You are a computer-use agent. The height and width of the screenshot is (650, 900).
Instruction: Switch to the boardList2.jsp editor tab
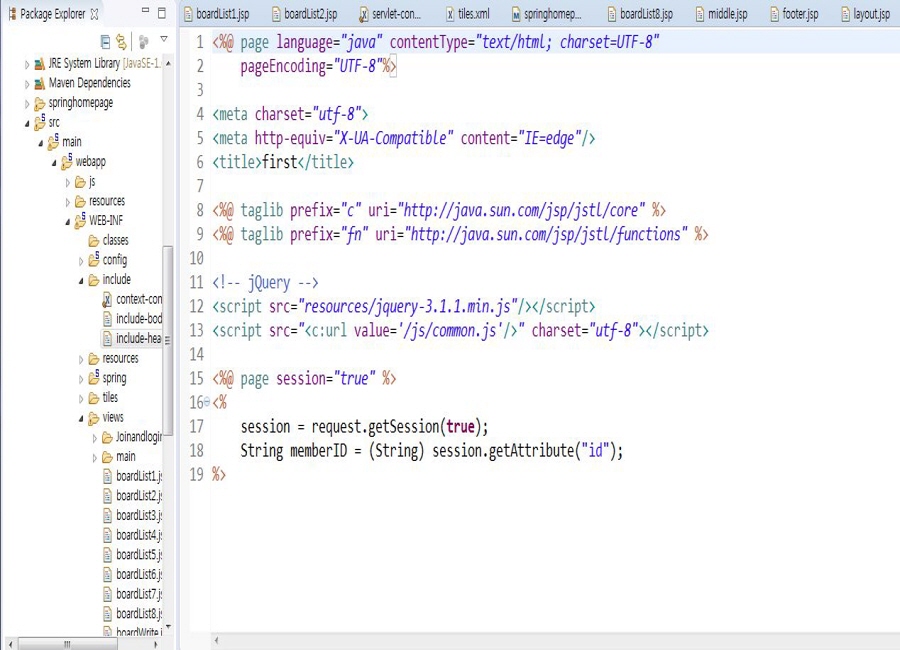tap(305, 14)
